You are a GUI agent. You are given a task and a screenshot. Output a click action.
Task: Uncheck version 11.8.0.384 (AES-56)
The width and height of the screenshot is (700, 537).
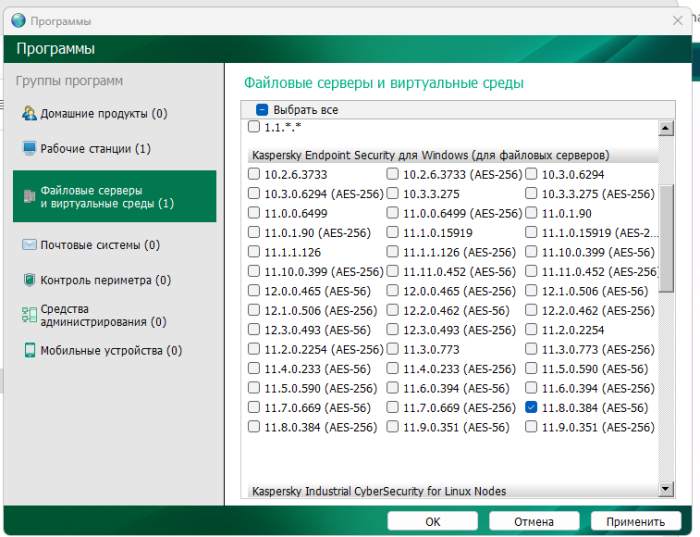(x=531, y=408)
